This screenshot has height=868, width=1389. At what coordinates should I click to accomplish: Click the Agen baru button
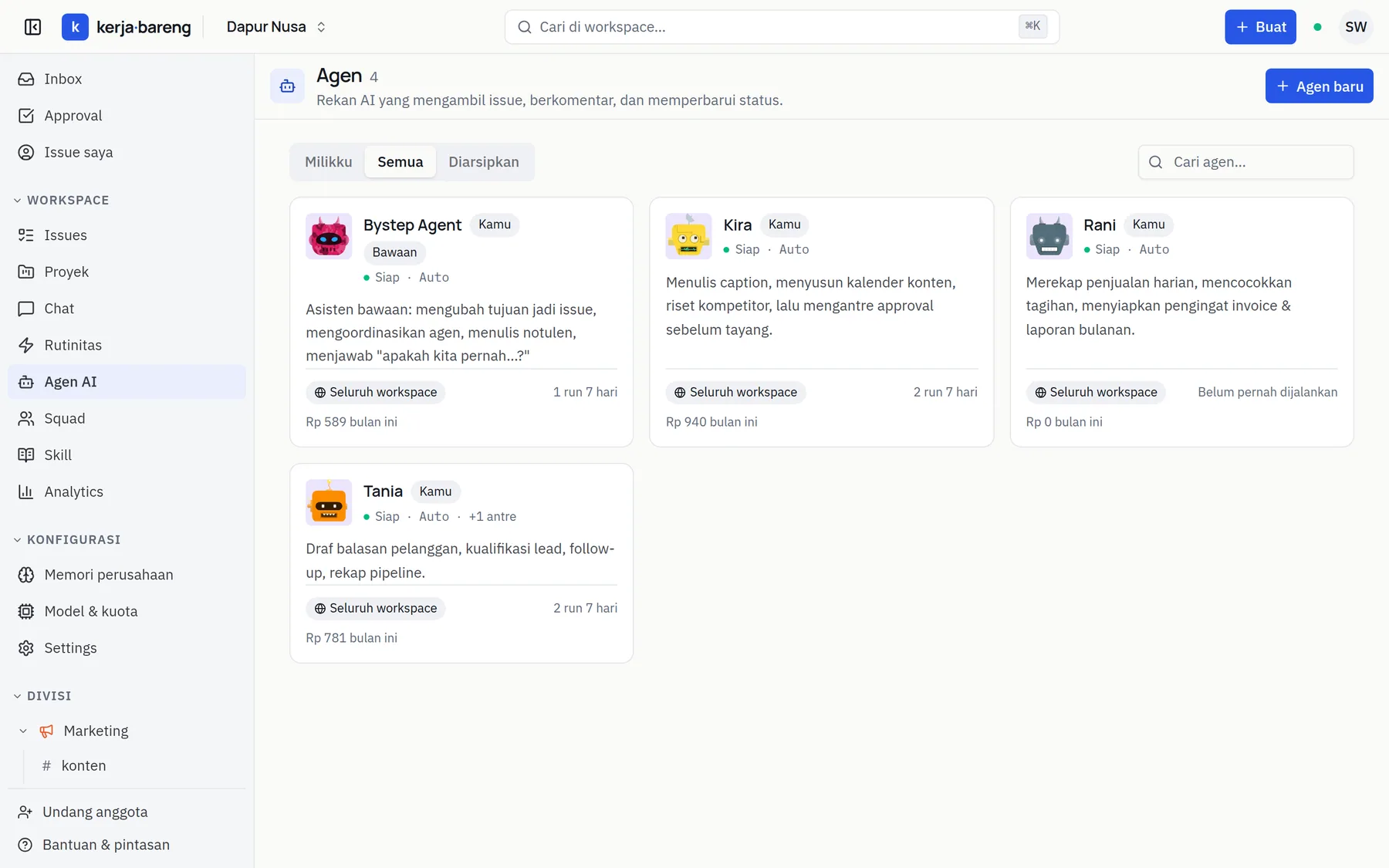(1319, 86)
